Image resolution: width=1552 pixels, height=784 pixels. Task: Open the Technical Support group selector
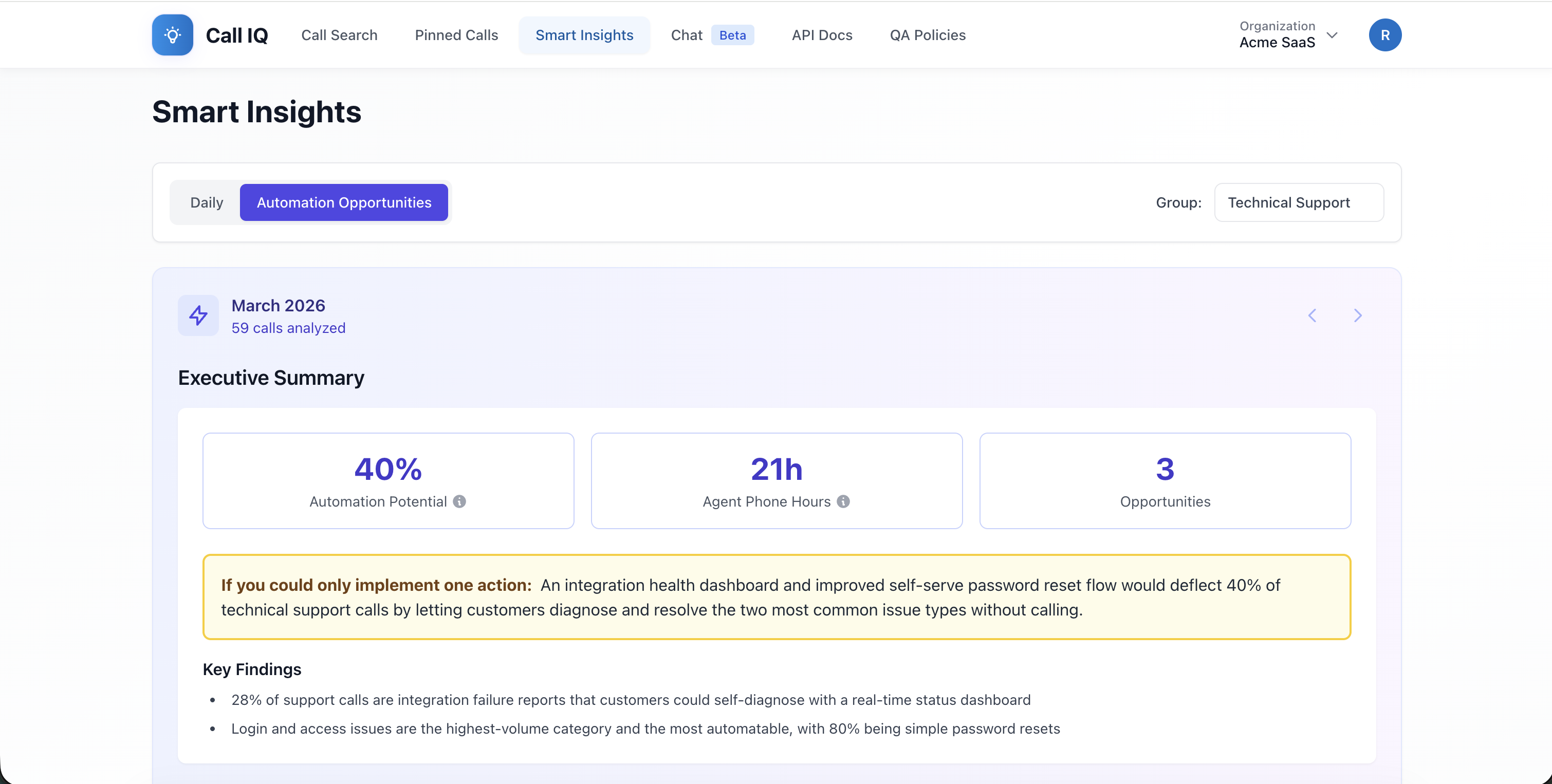[1298, 202]
